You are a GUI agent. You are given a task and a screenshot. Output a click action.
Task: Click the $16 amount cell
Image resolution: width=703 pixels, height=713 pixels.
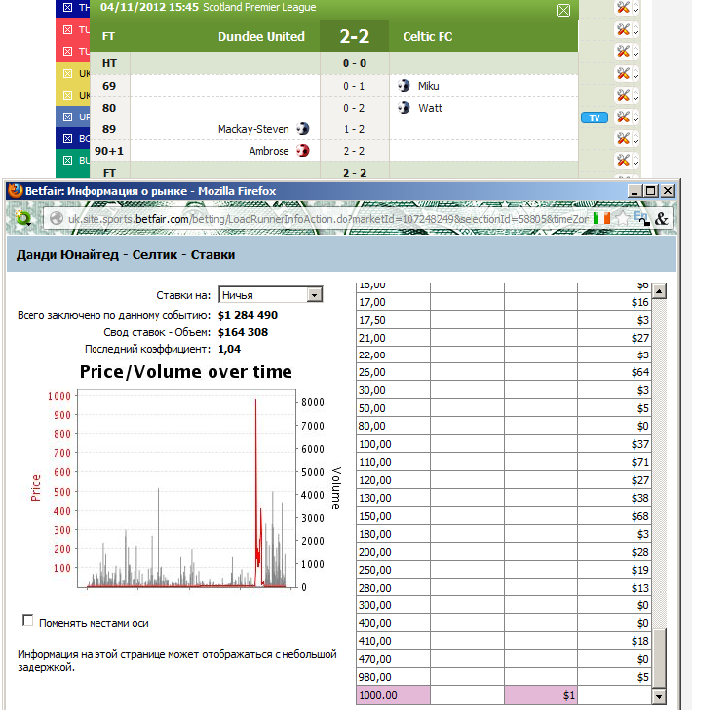[x=614, y=302]
